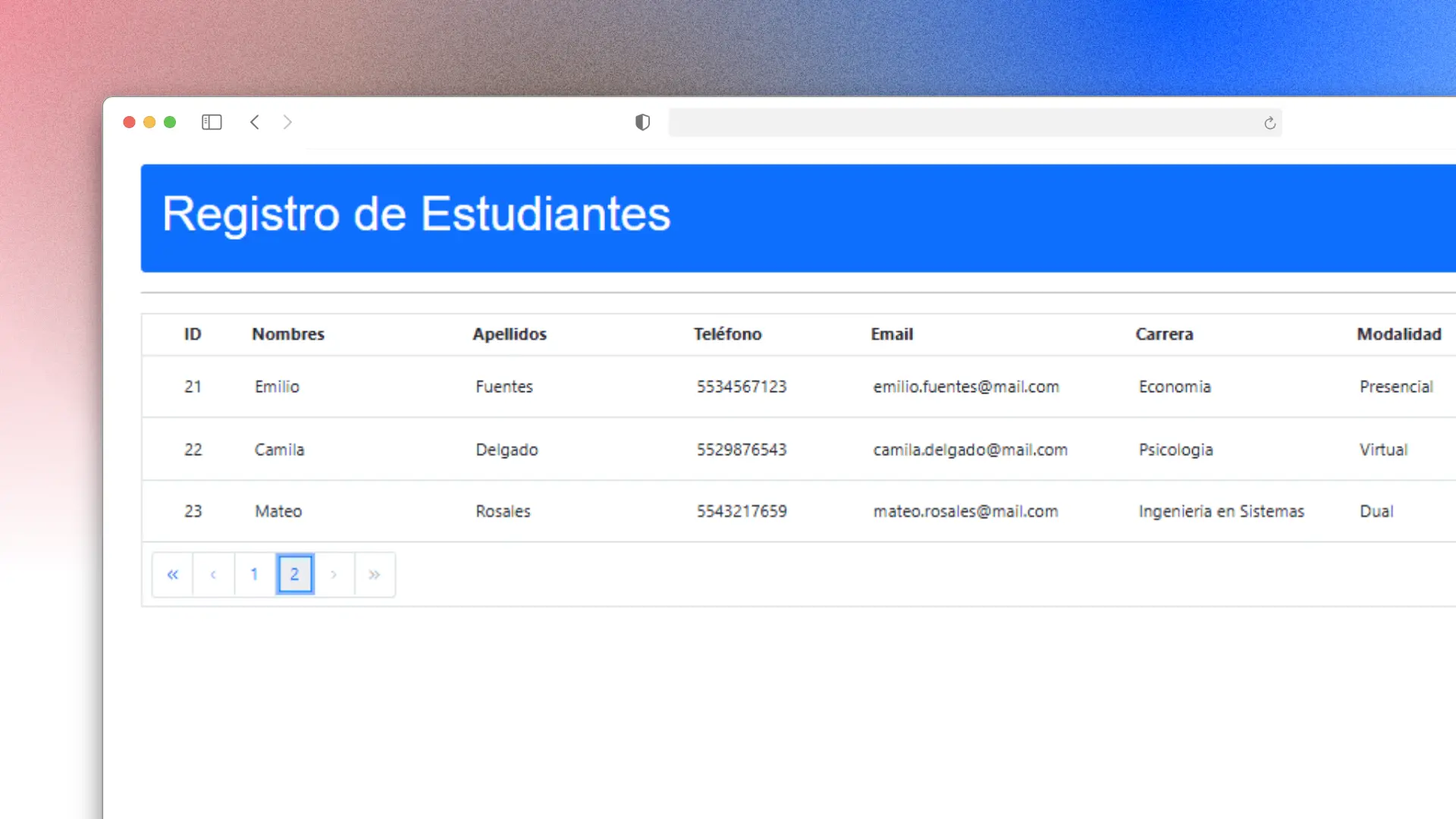The height and width of the screenshot is (819, 1456).
Task: Click the first-page double-chevron pagination icon
Action: [172, 574]
